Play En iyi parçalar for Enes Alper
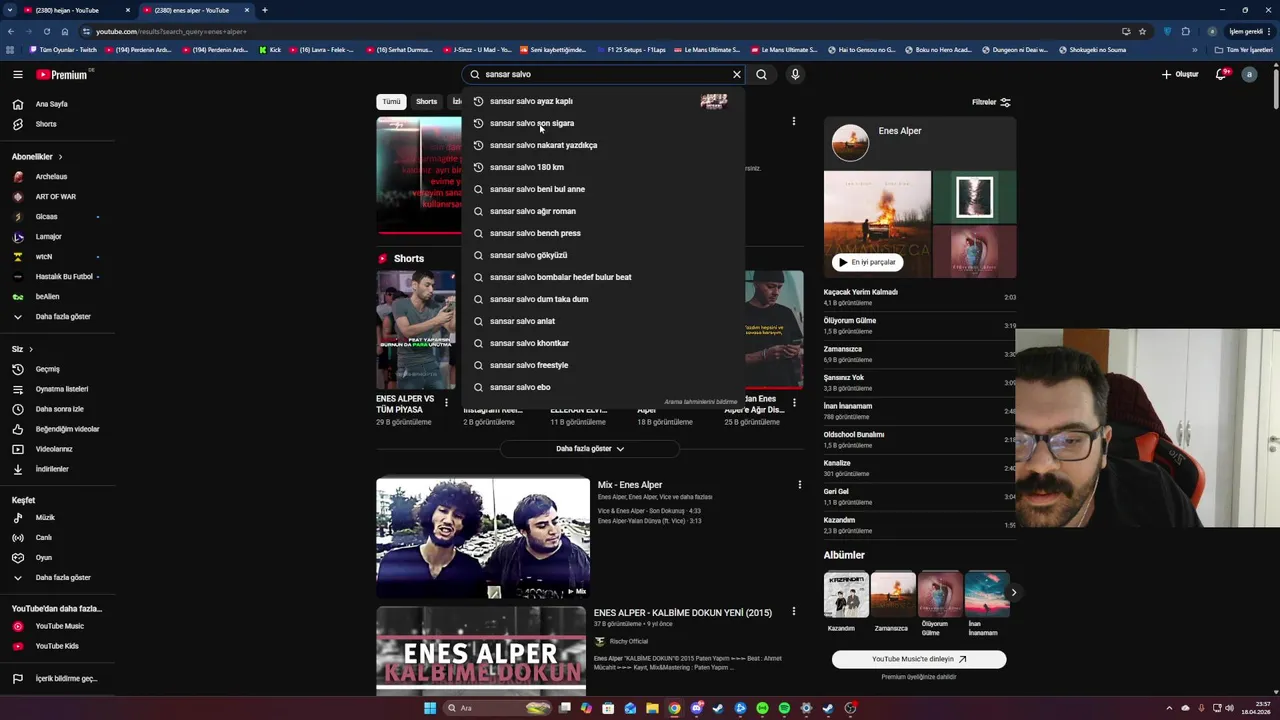This screenshot has width=1280, height=720. (x=868, y=262)
